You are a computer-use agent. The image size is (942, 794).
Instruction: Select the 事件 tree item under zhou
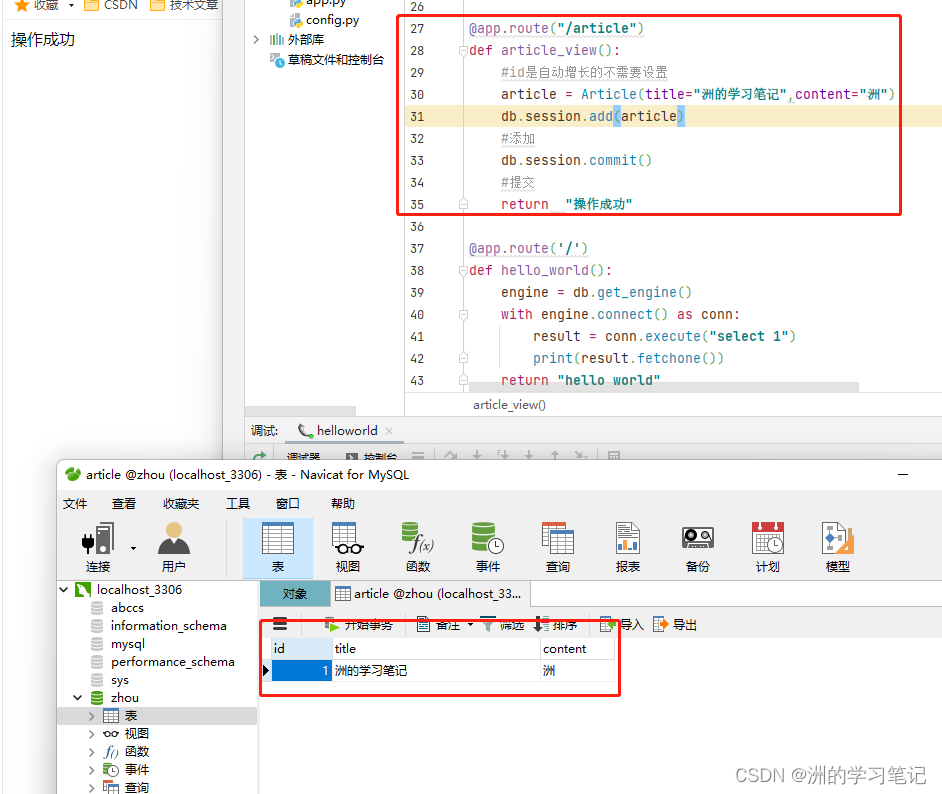(137, 770)
